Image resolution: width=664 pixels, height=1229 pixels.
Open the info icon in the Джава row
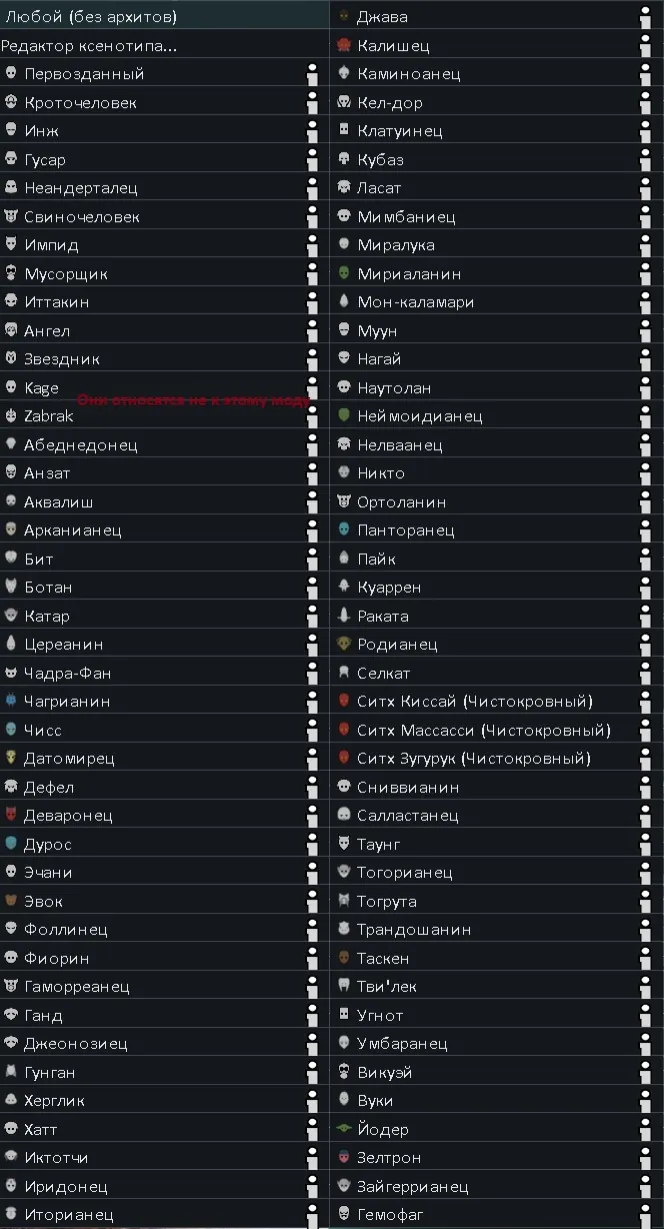(647, 16)
